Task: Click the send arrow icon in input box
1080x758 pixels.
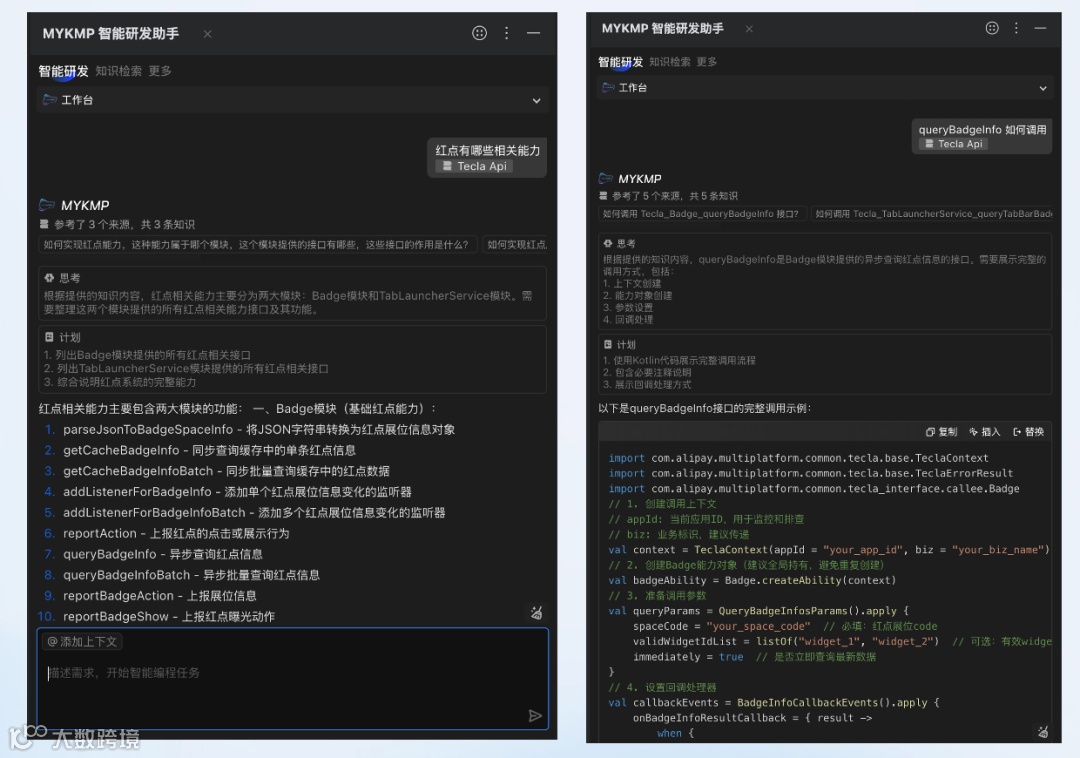Action: coord(535,716)
